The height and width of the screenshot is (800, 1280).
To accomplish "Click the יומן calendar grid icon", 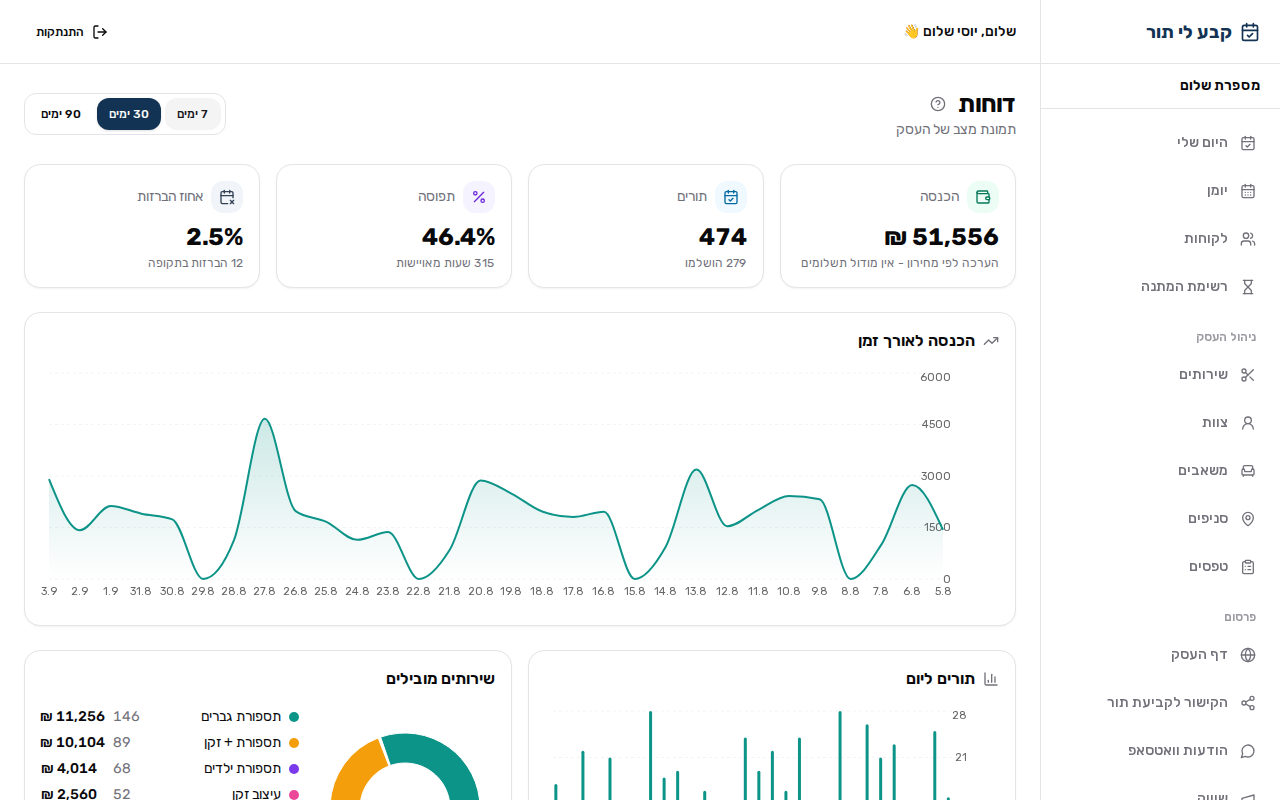I will pyautogui.click(x=1248, y=191).
